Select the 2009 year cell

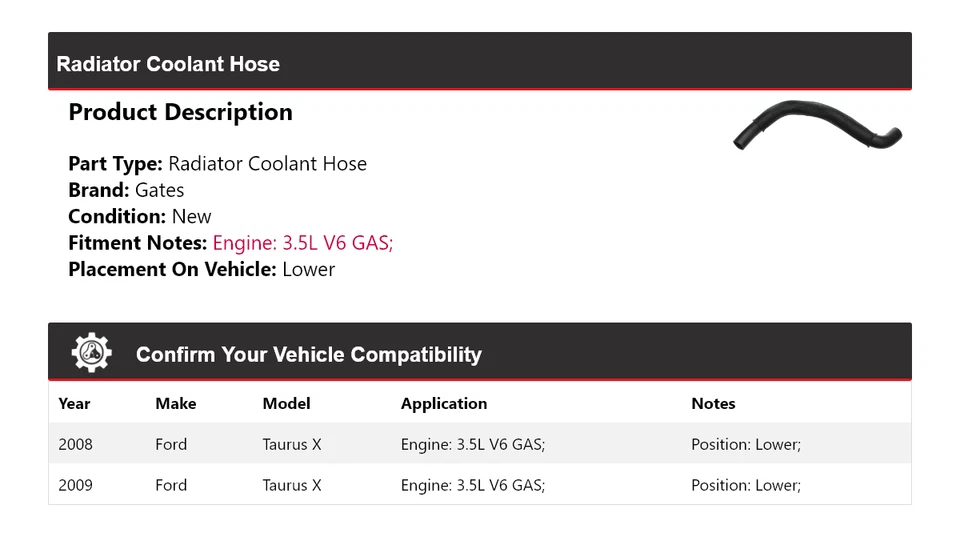click(x=75, y=485)
